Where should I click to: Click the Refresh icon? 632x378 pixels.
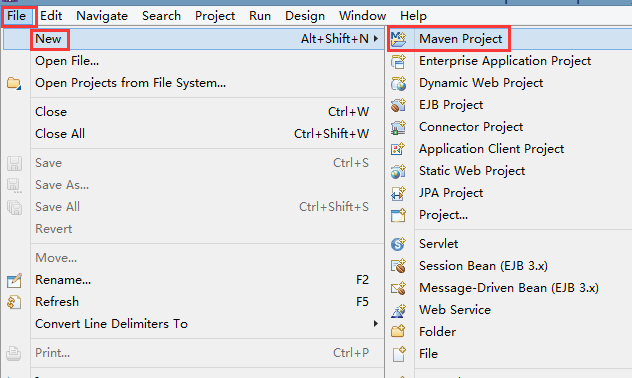coord(14,302)
